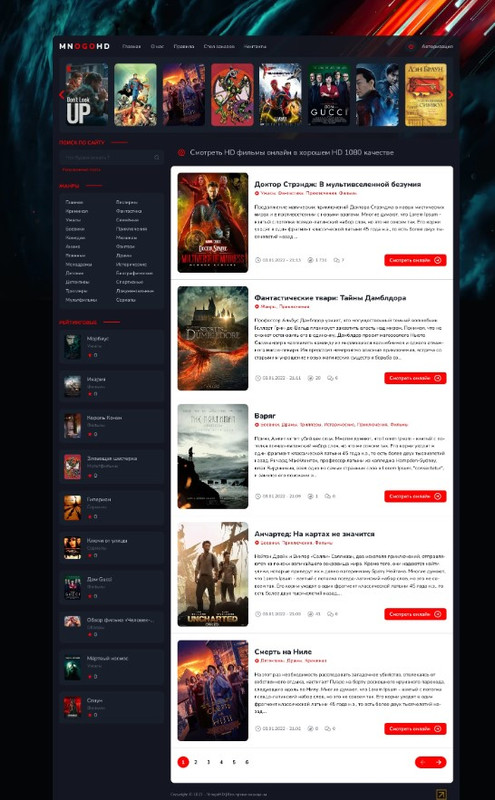Screen dimensions: 495x800
Task: Open the Мультфильмы genre link
Action: click(x=81, y=300)
